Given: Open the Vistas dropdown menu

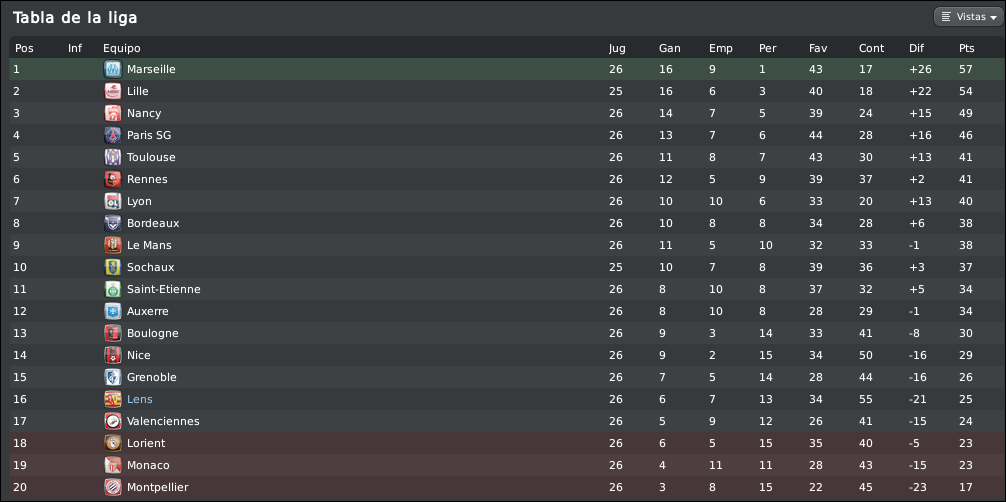Looking at the screenshot, I should (966, 17).
